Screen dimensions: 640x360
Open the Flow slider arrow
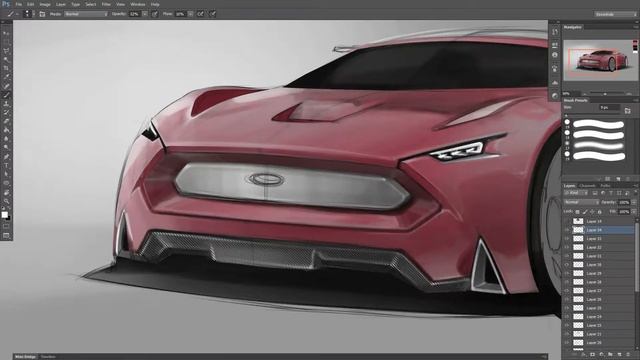tap(191, 14)
